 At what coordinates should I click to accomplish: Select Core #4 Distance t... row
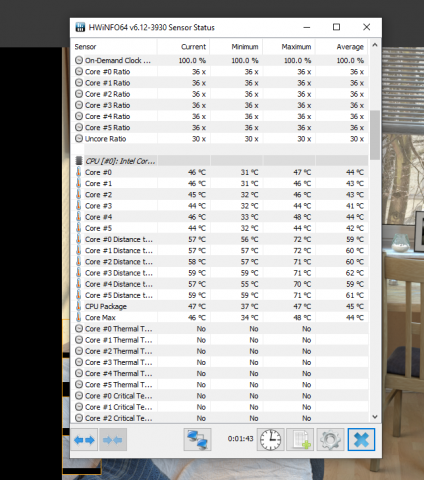pos(220,284)
